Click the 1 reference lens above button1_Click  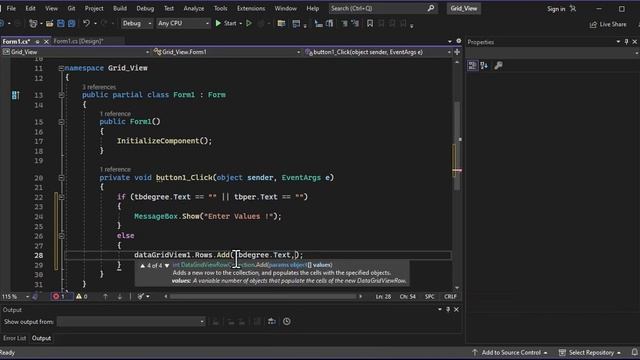[x=115, y=169]
